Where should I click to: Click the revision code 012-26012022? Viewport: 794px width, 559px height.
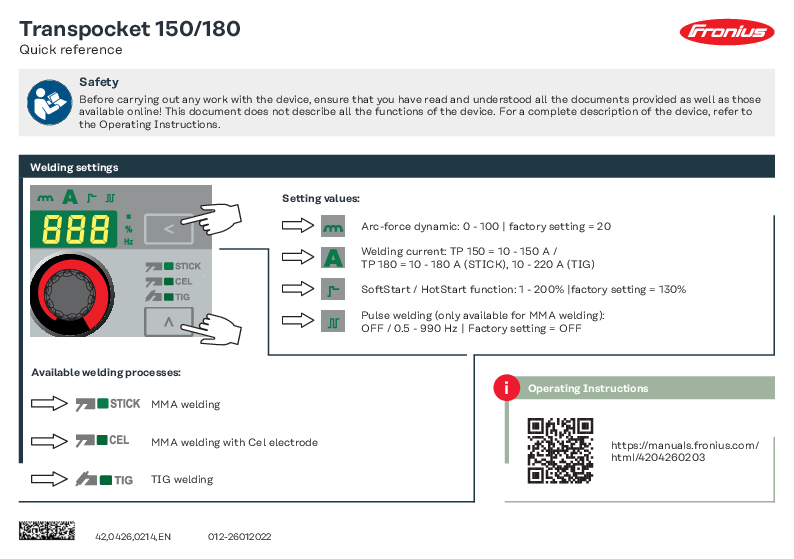[x=240, y=536]
